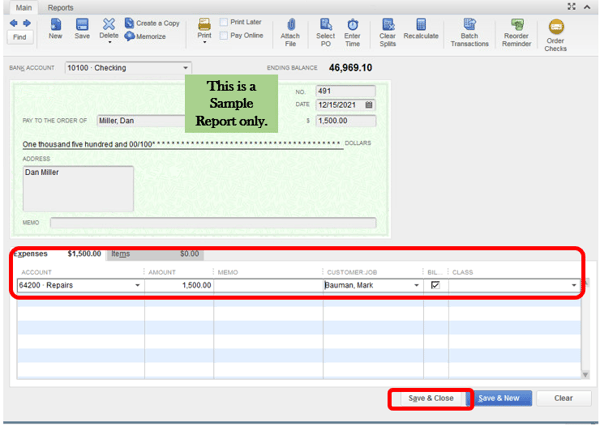The width and height of the screenshot is (600, 426).
Task: Click the Pay to the Order of field
Action: click(x=141, y=121)
